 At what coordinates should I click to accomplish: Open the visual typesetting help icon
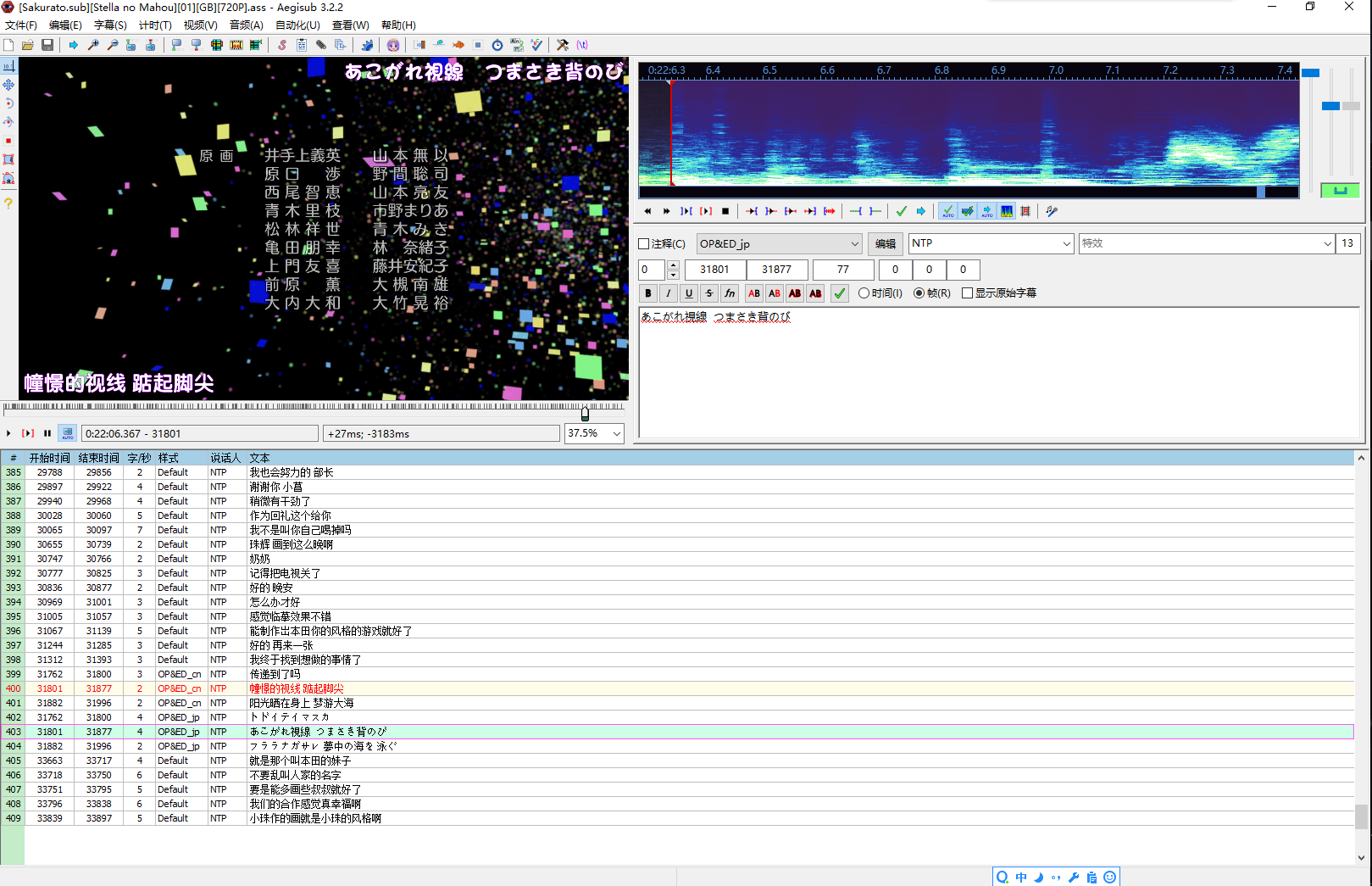pos(8,203)
